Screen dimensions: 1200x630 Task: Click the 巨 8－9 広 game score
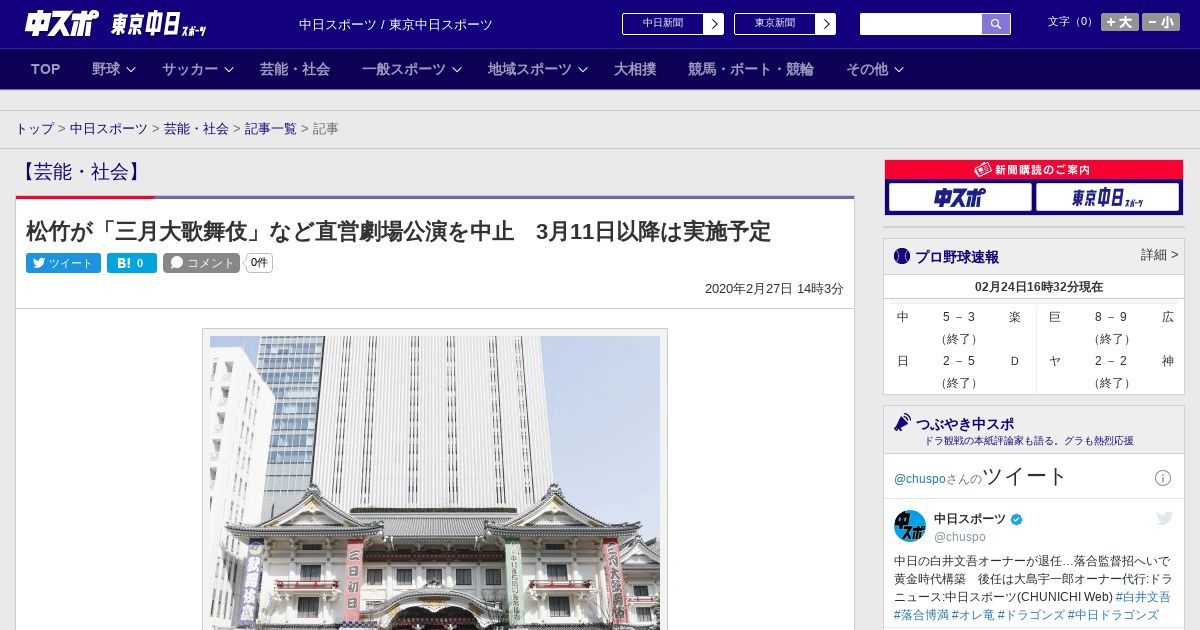coord(1110,317)
